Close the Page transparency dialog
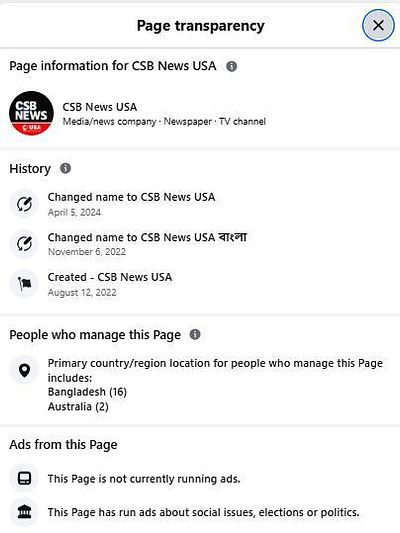400x533 pixels. [378, 25]
